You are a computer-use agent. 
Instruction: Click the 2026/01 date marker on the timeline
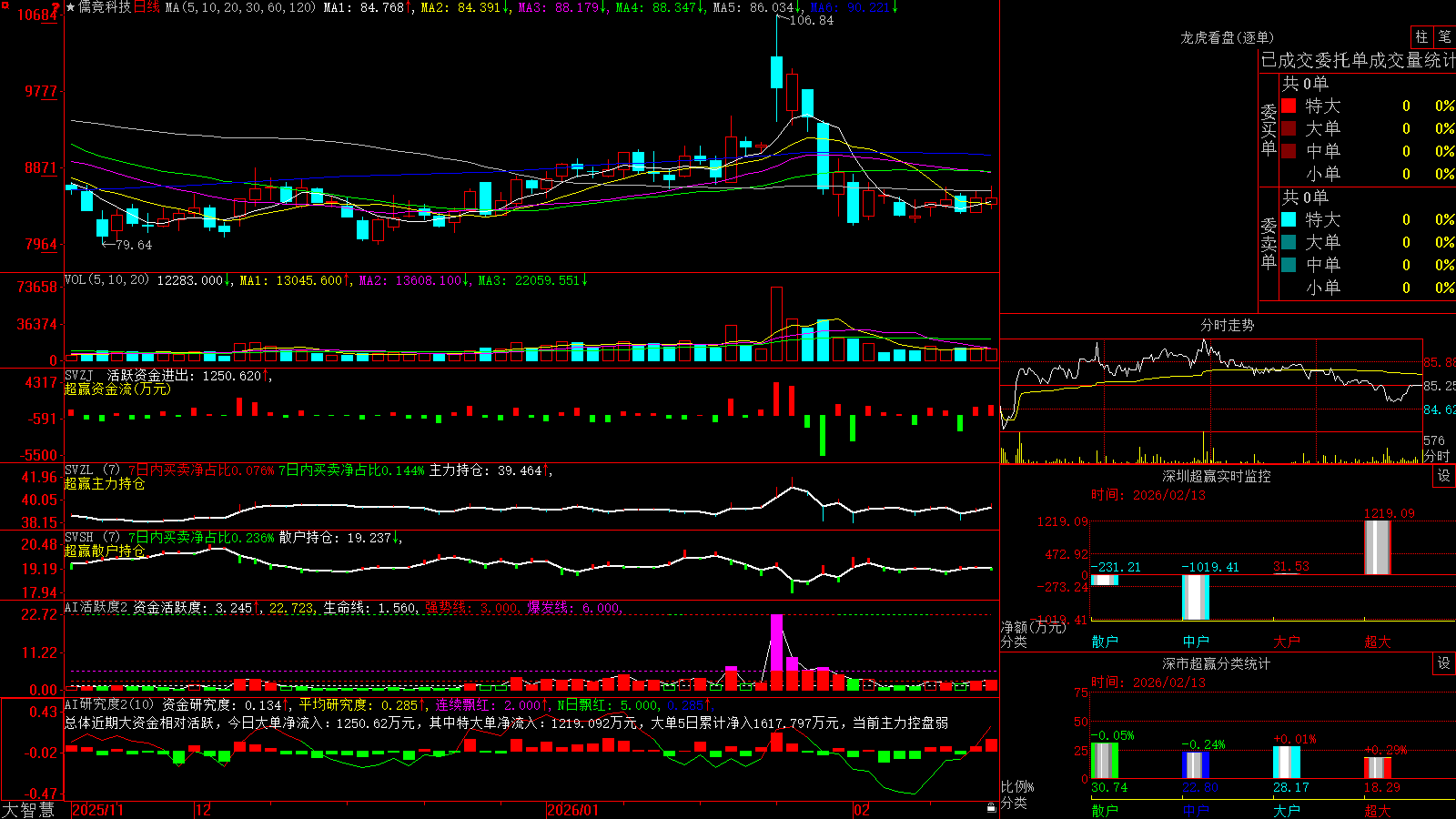click(573, 810)
